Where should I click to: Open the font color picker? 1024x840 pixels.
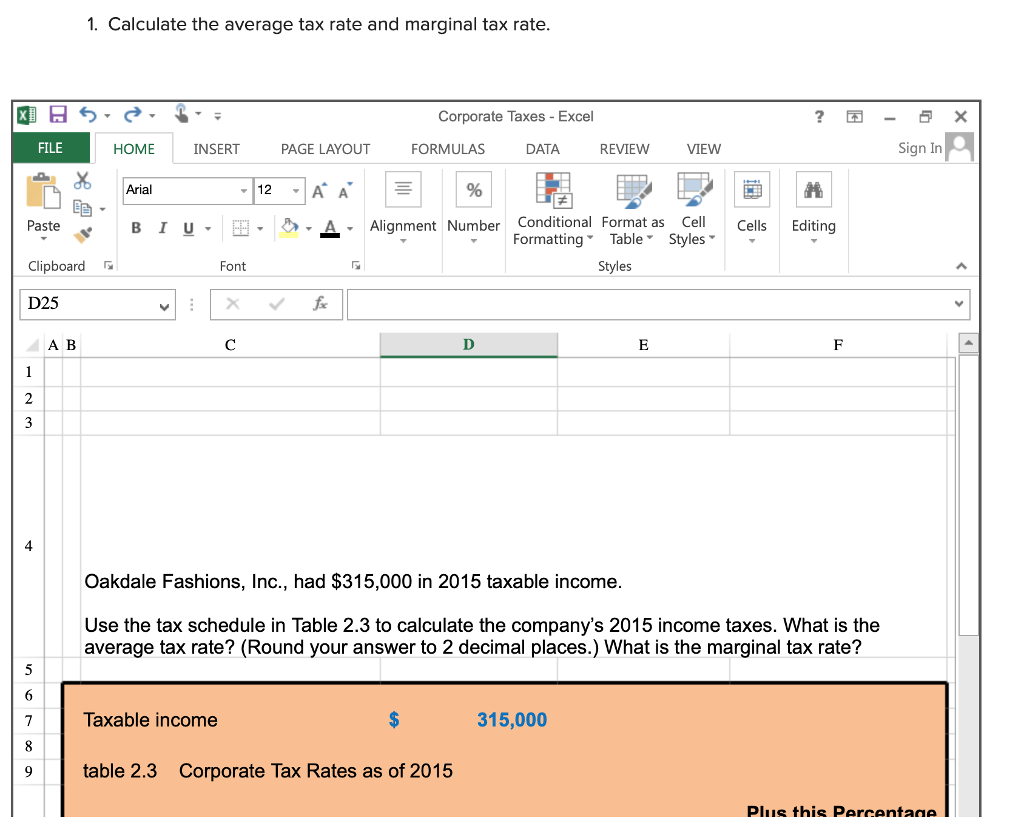pyautogui.click(x=332, y=228)
